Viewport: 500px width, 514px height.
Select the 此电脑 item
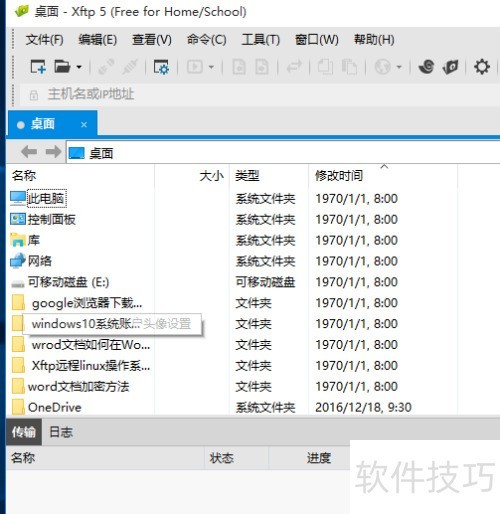click(46, 199)
